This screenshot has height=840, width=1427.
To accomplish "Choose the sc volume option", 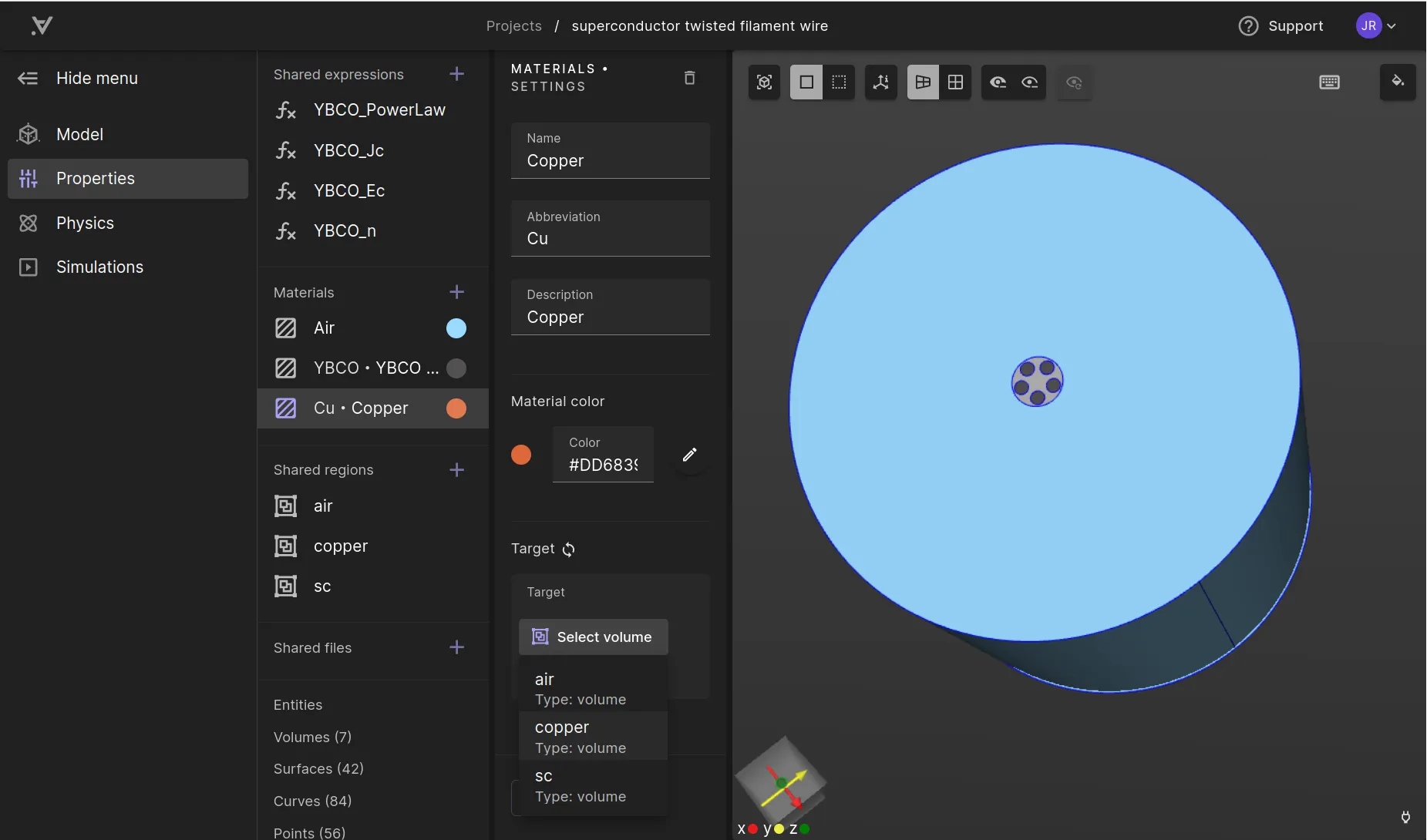I will pos(593,785).
